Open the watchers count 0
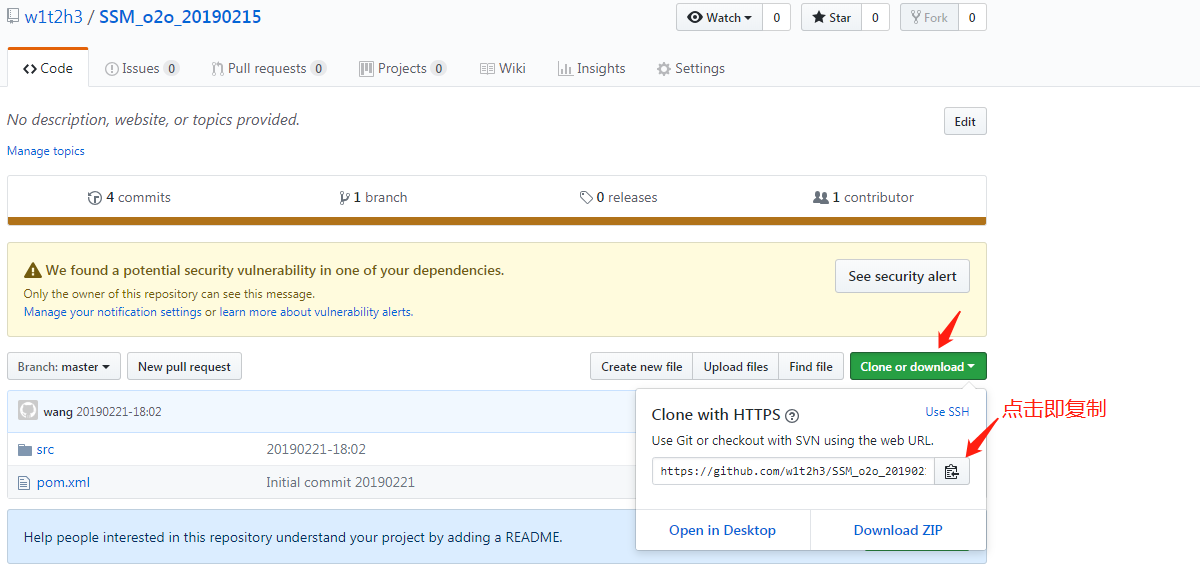This screenshot has height=570, width=1200. pos(776,17)
